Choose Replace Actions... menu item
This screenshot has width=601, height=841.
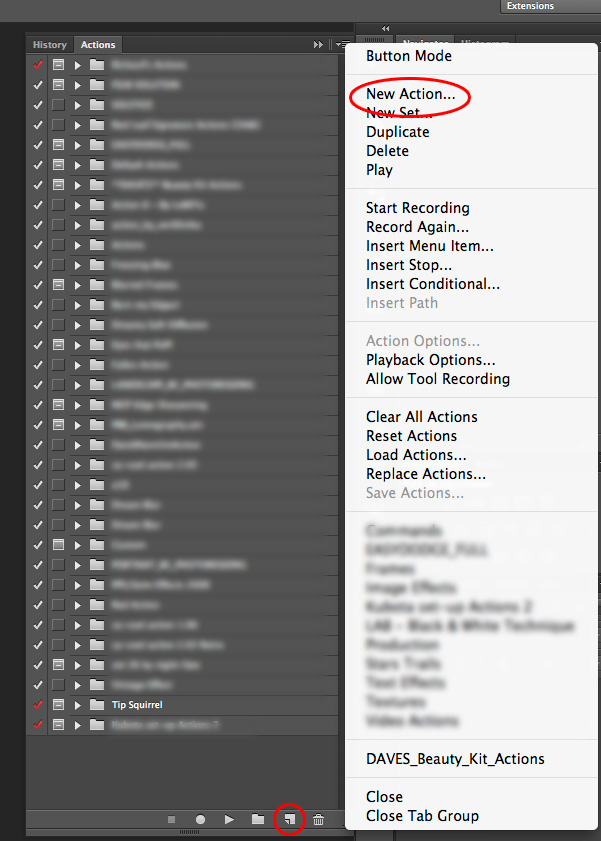click(426, 474)
